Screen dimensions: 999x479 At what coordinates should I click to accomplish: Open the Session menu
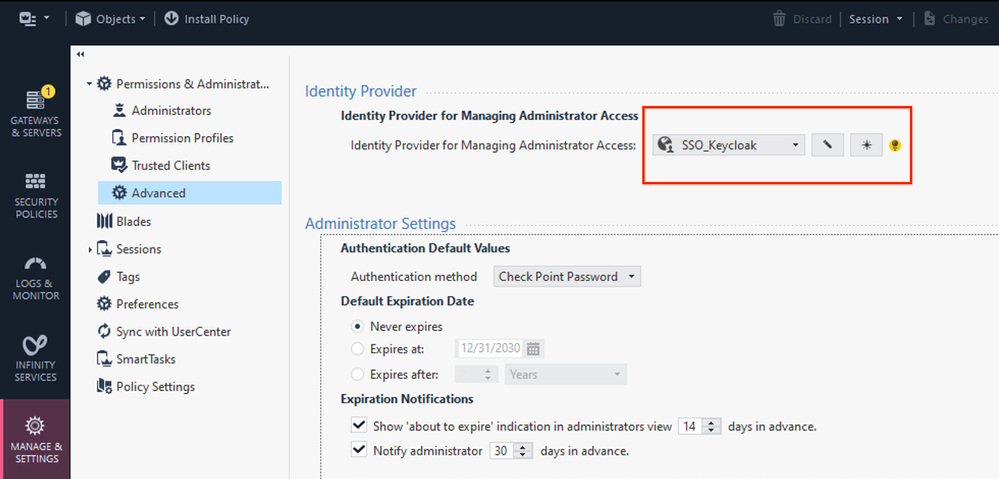click(876, 19)
